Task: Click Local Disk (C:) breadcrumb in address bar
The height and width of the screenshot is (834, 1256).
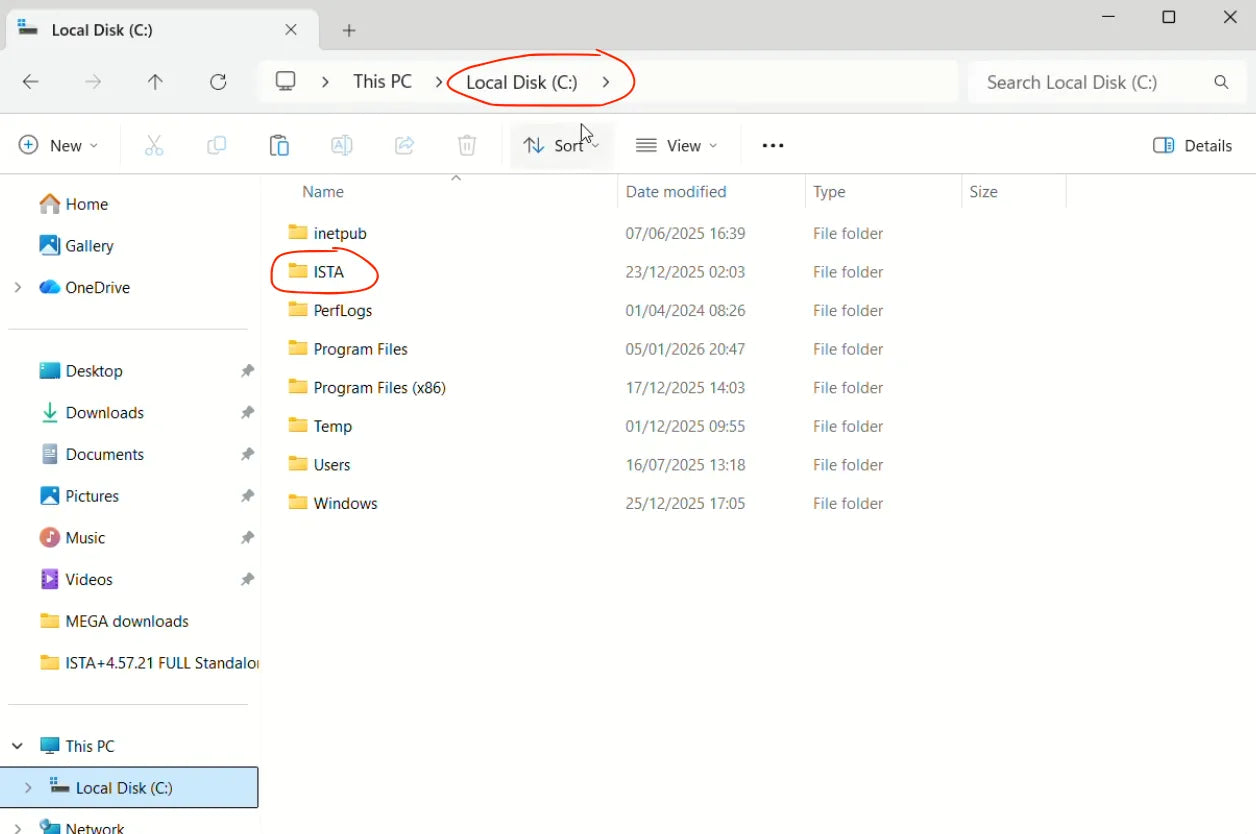Action: (x=522, y=82)
